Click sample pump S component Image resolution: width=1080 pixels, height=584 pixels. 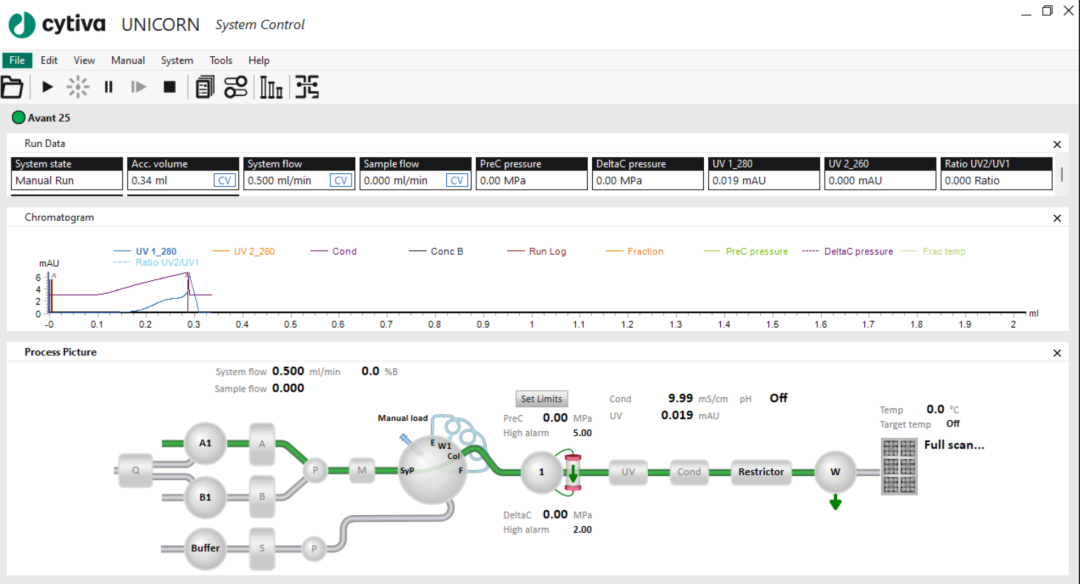[262, 549]
